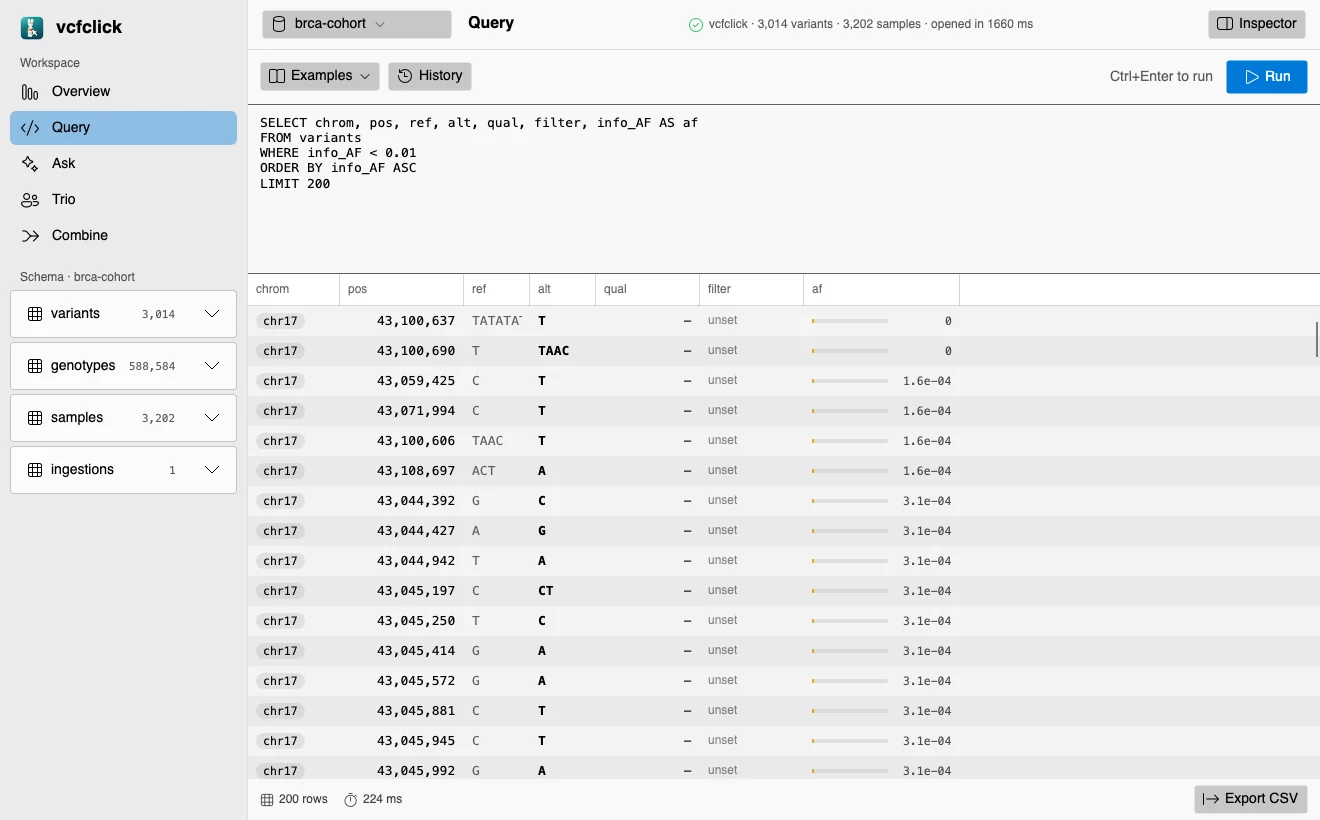The image size is (1320, 820).
Task: Click the grid icon beside 200 rows
Action: click(x=267, y=800)
